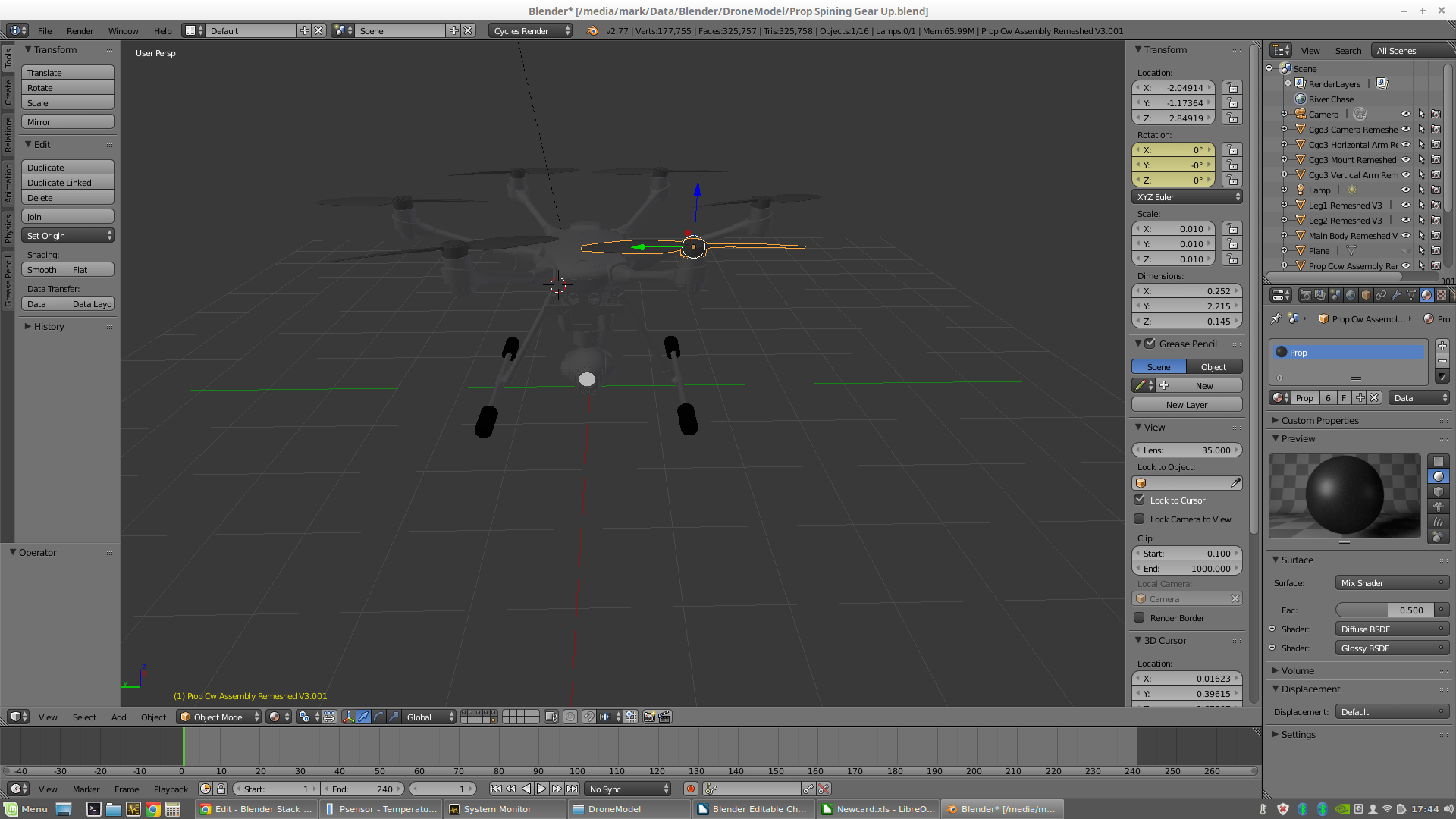The height and width of the screenshot is (819, 1456).
Task: Enable Lock Camera to View
Action: pos(1139,519)
